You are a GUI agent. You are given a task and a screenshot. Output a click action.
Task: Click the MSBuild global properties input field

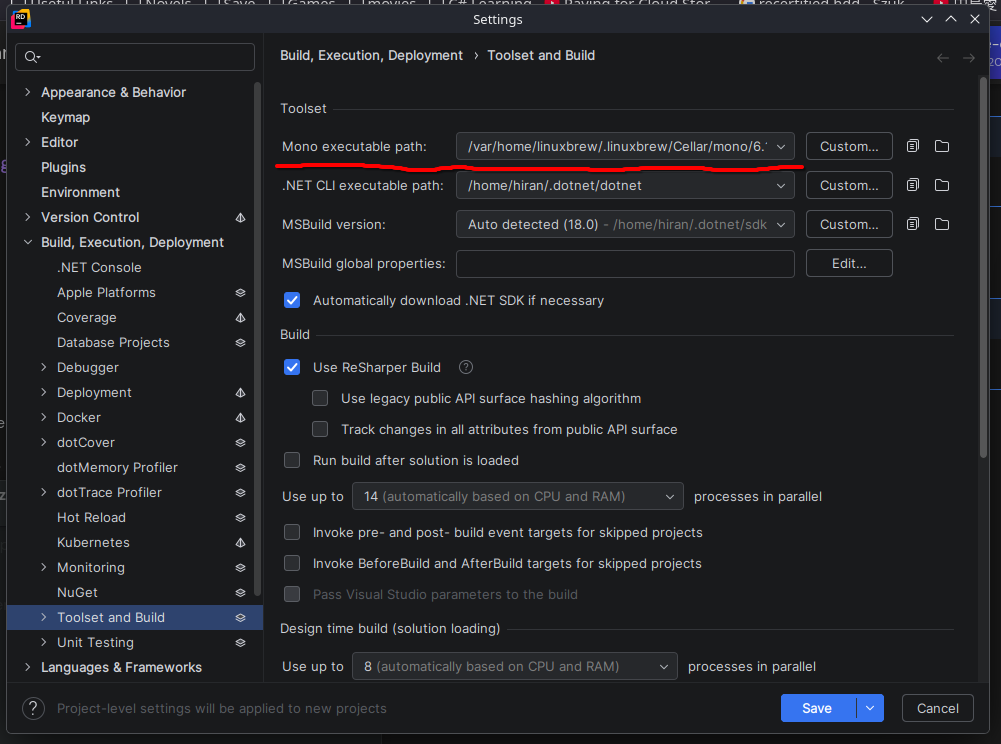(x=625, y=263)
